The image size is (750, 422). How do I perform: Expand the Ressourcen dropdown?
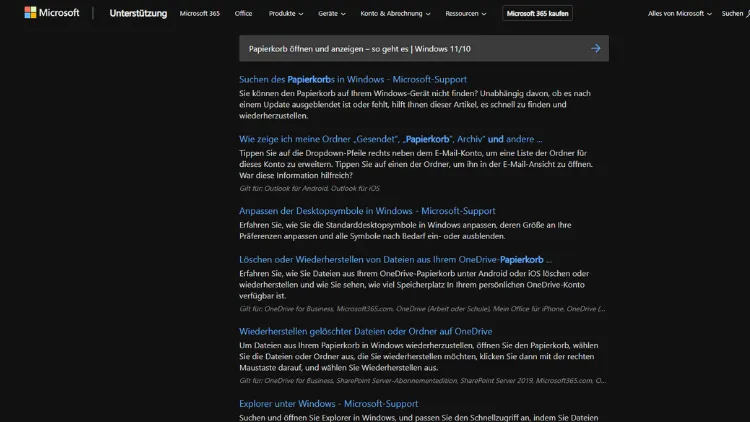(x=465, y=13)
